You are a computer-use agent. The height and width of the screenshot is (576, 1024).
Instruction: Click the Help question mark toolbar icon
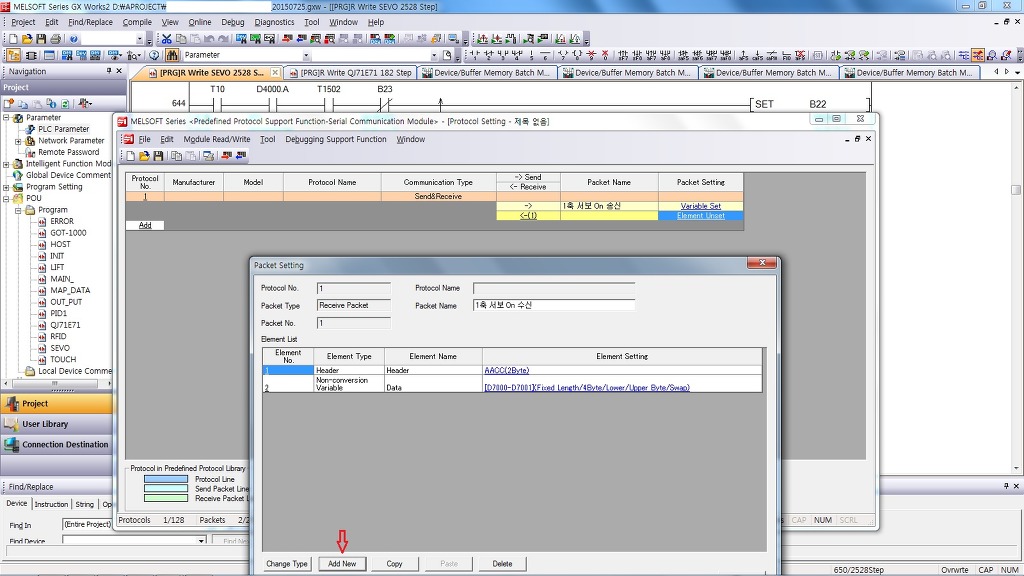point(74,39)
